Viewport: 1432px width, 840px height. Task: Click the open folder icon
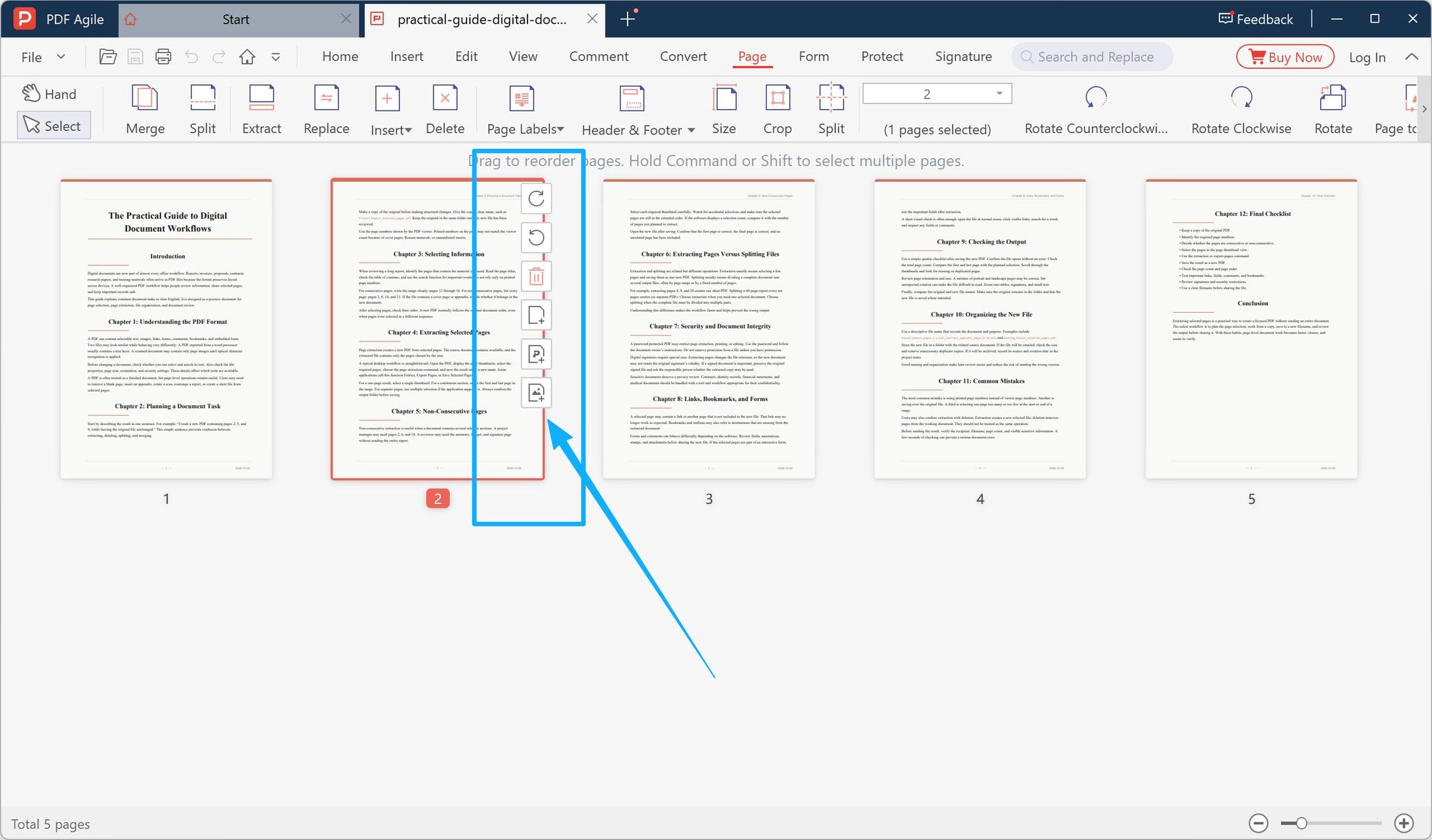(x=108, y=57)
